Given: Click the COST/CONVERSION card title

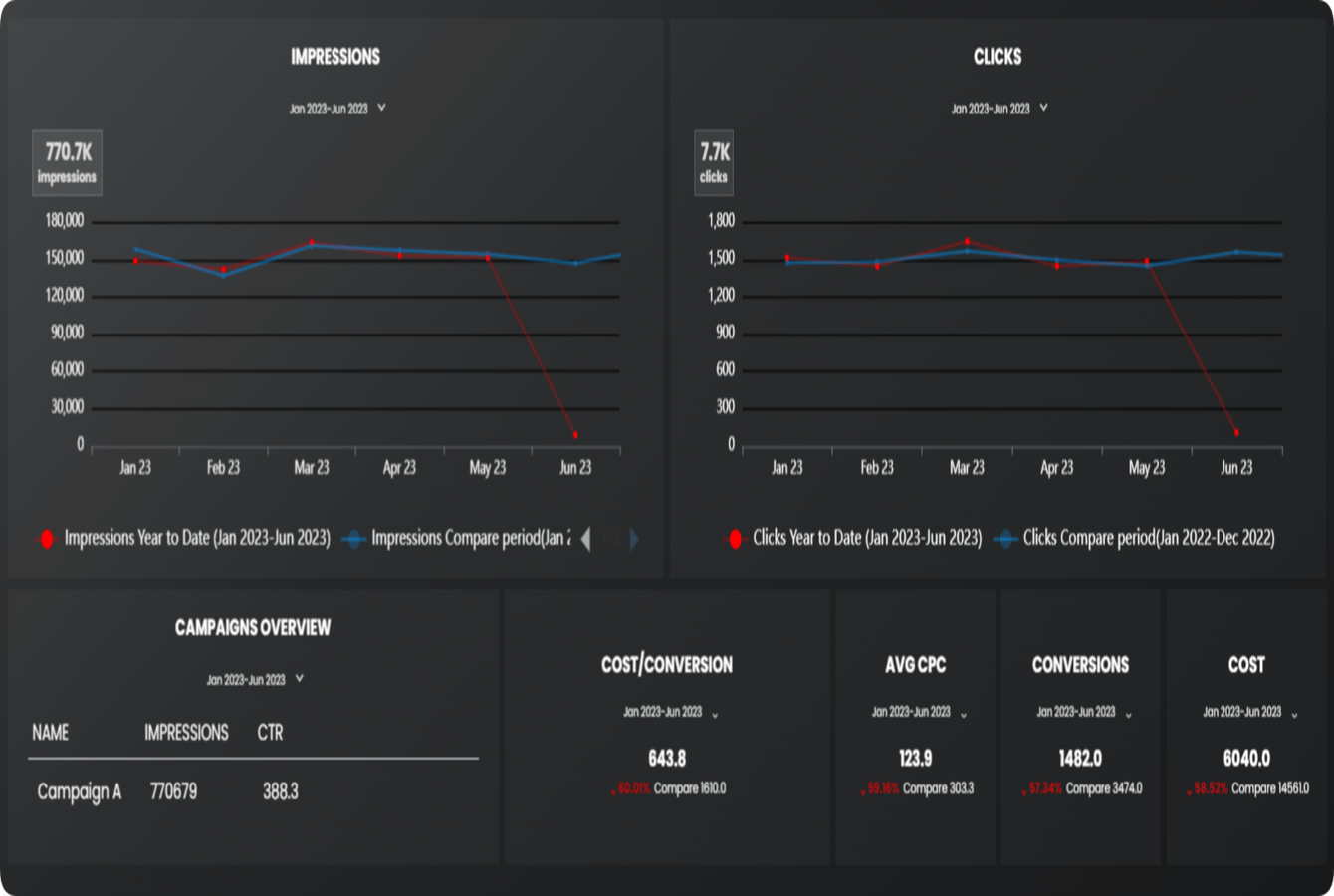Looking at the screenshot, I should click(667, 665).
